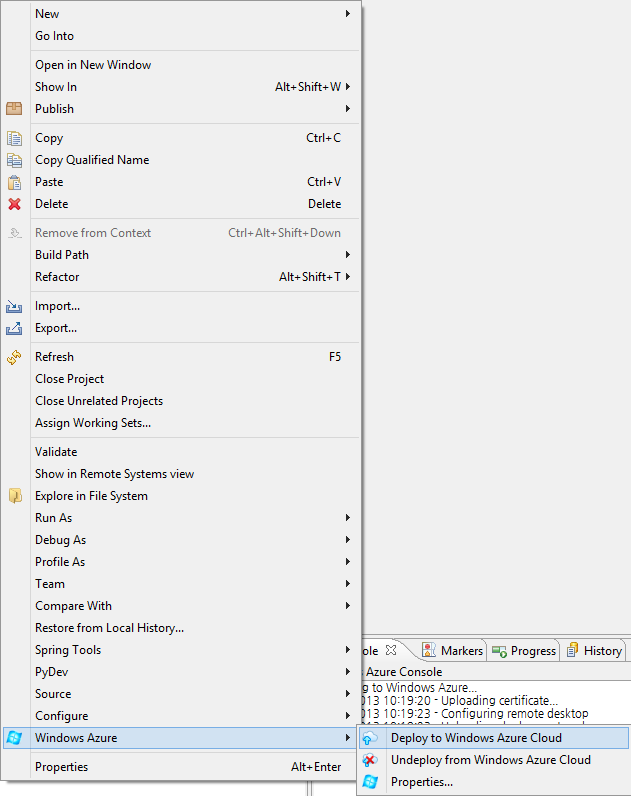Switch to the Progress tab
This screenshot has width=631, height=796.
(524, 650)
